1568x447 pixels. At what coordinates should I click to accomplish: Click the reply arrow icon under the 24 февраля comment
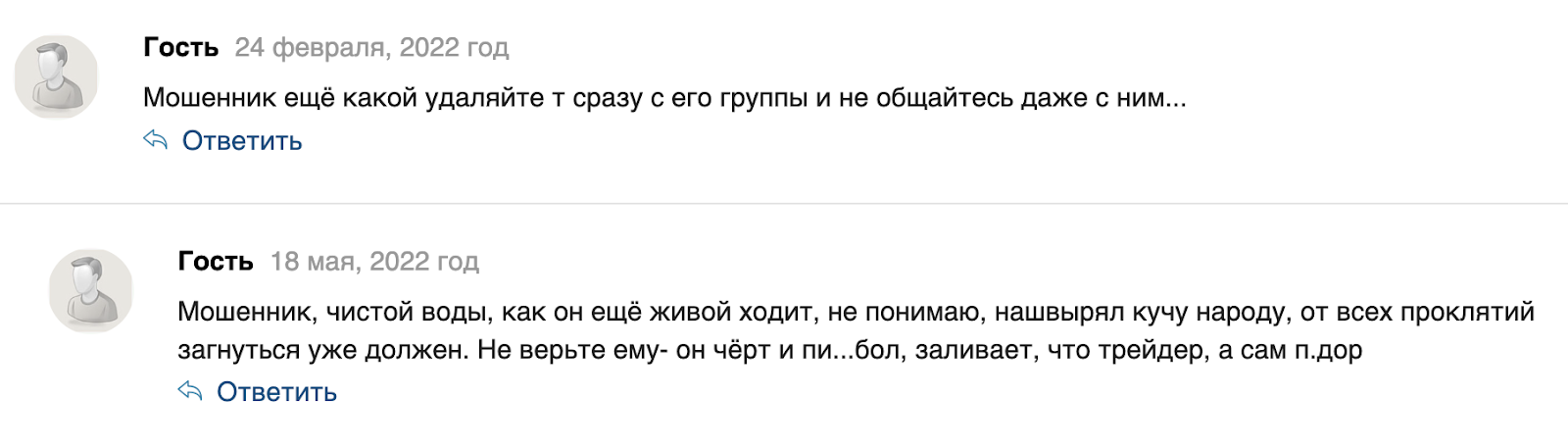coord(156,140)
